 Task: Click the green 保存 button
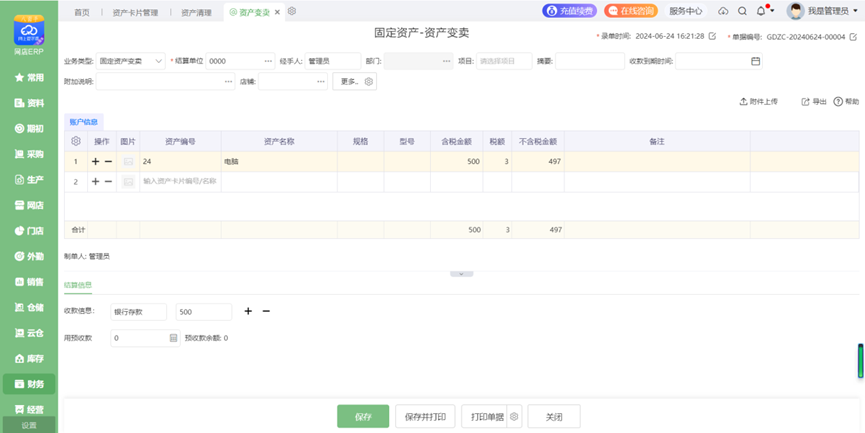coord(363,416)
